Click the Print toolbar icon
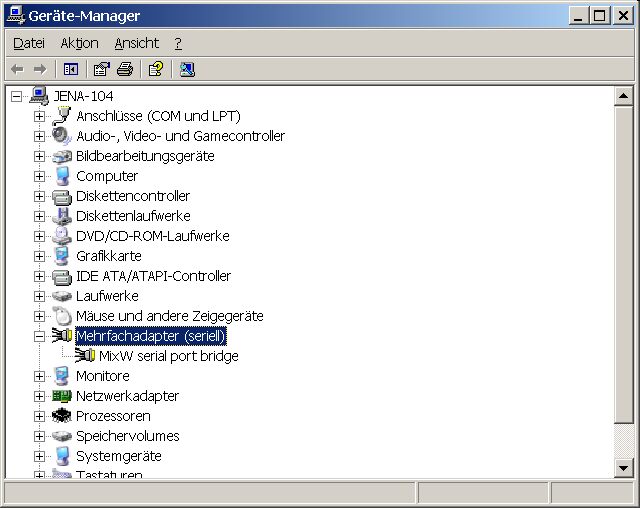 (125, 69)
